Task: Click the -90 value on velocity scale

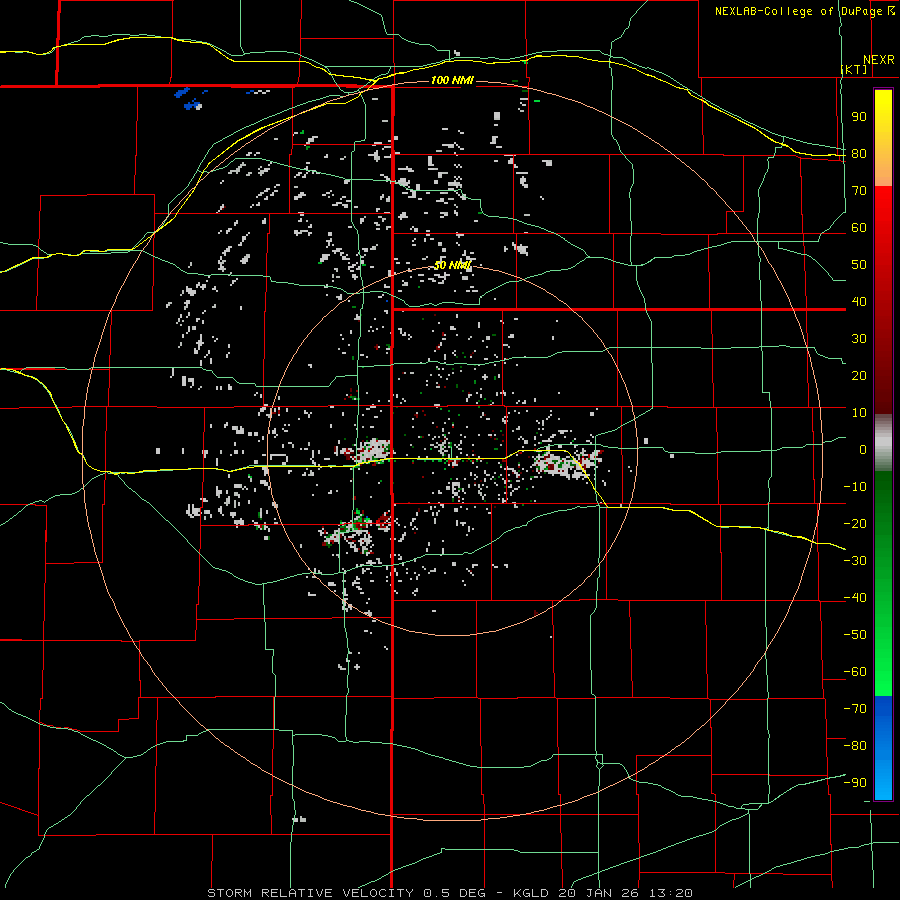Action: tap(855, 782)
